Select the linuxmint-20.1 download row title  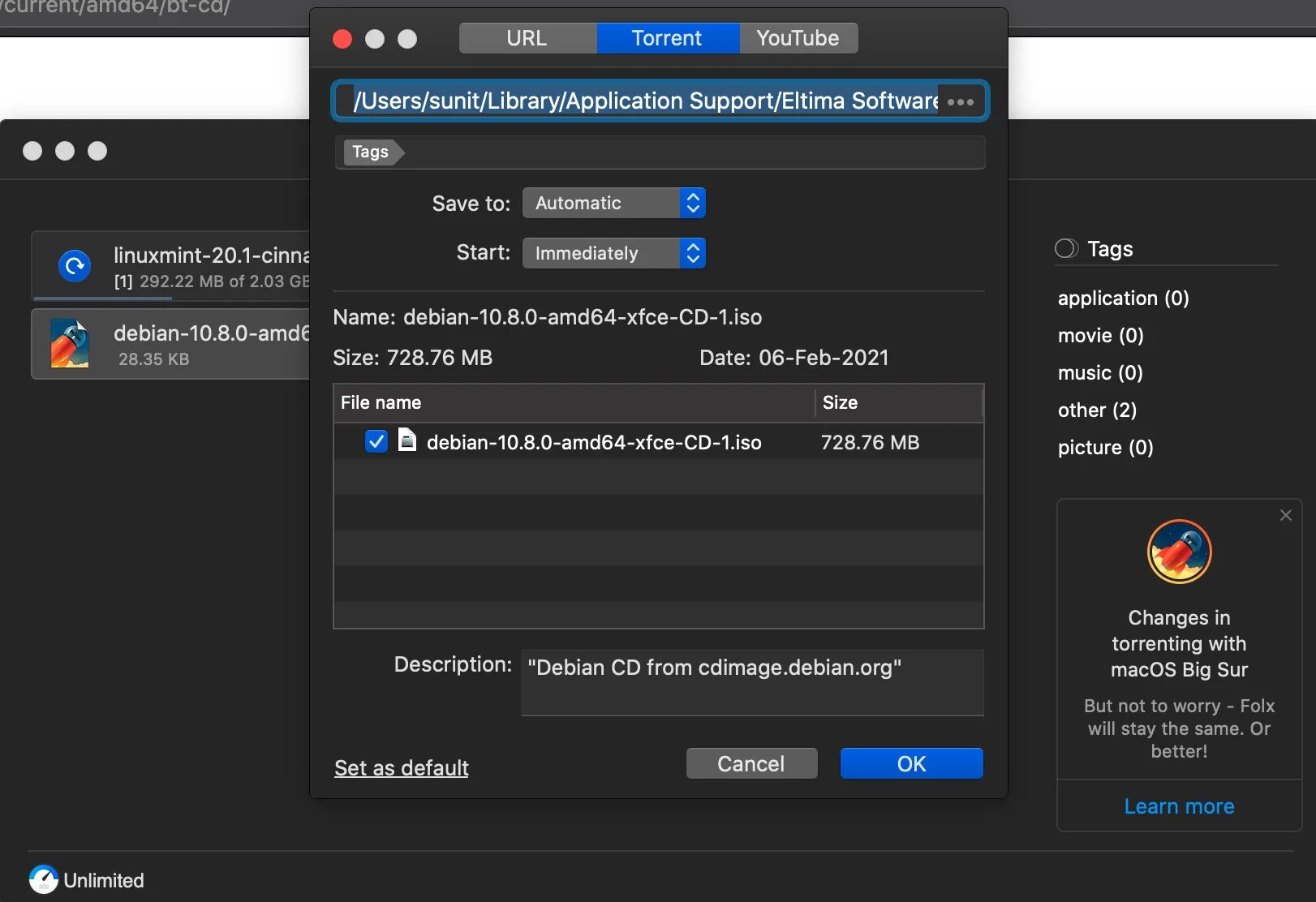(x=212, y=255)
